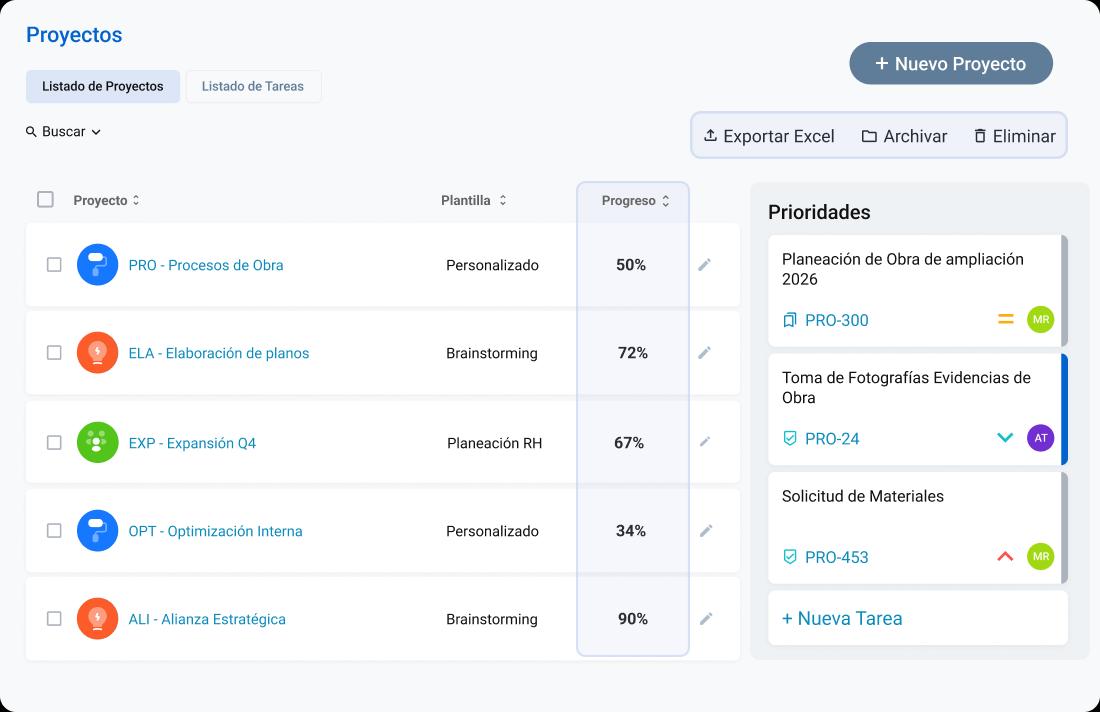This screenshot has height=712, width=1100.
Task: Click low priority arrow on PRO-24
Action: point(1005,438)
